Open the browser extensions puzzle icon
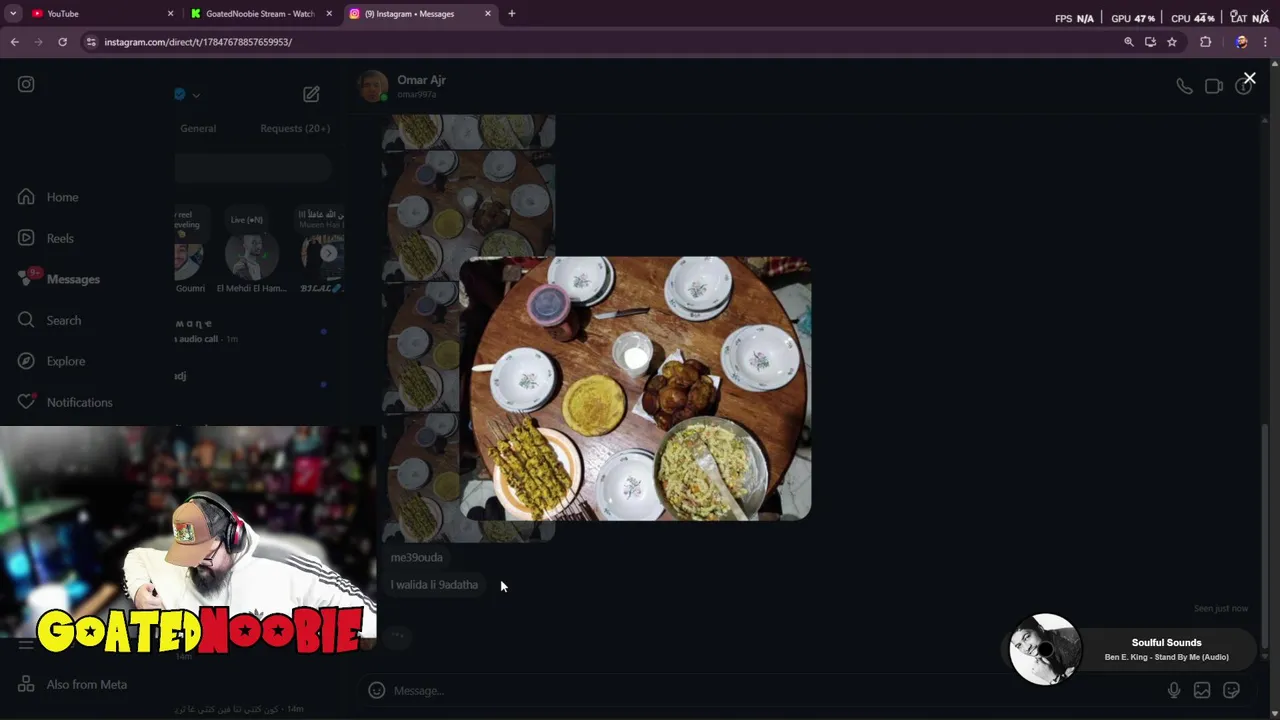The image size is (1280, 720). (1205, 42)
